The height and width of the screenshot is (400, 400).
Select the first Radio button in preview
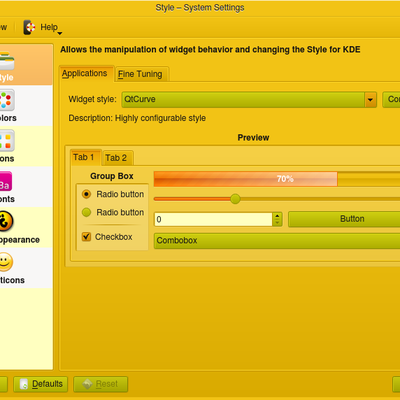[86, 194]
